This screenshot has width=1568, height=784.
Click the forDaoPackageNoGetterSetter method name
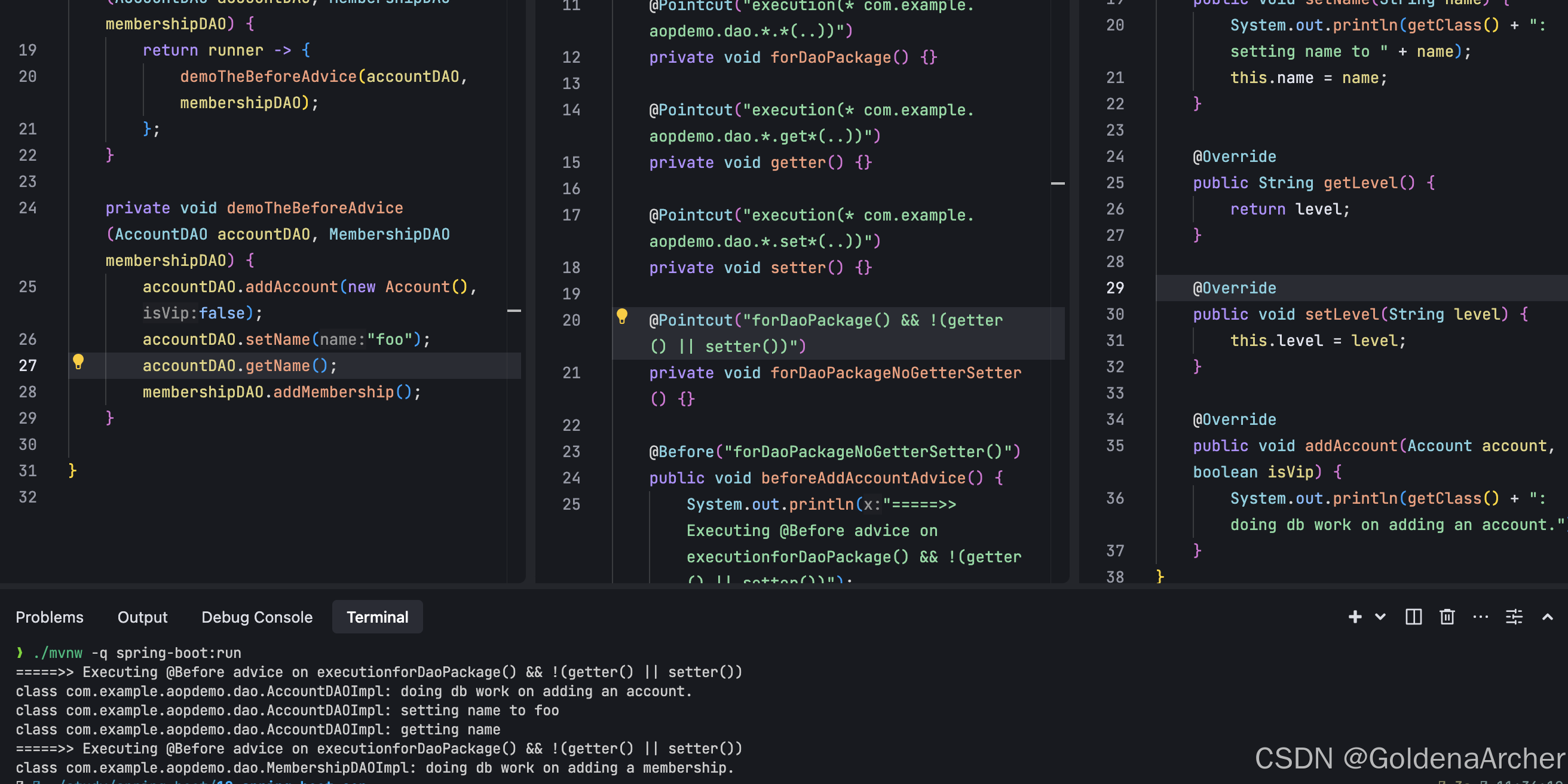[895, 372]
